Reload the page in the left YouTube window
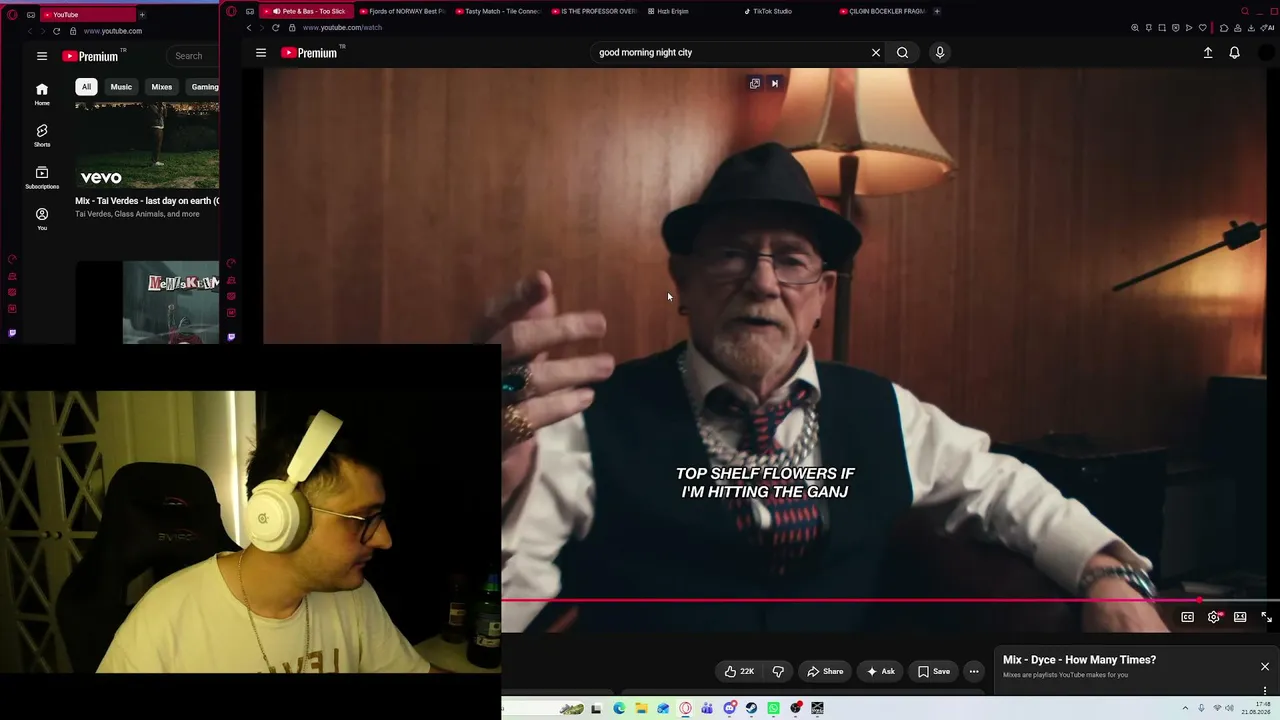This screenshot has width=1280, height=720. [56, 31]
